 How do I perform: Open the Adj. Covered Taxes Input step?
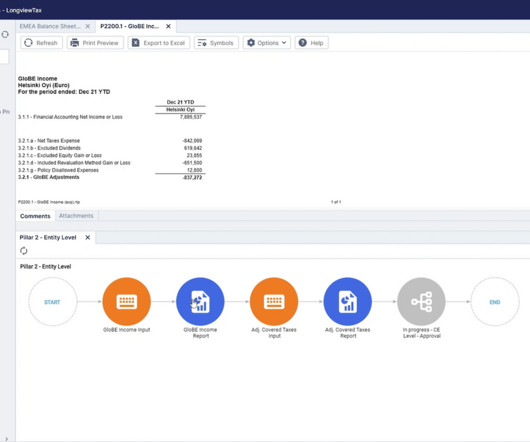(x=274, y=302)
